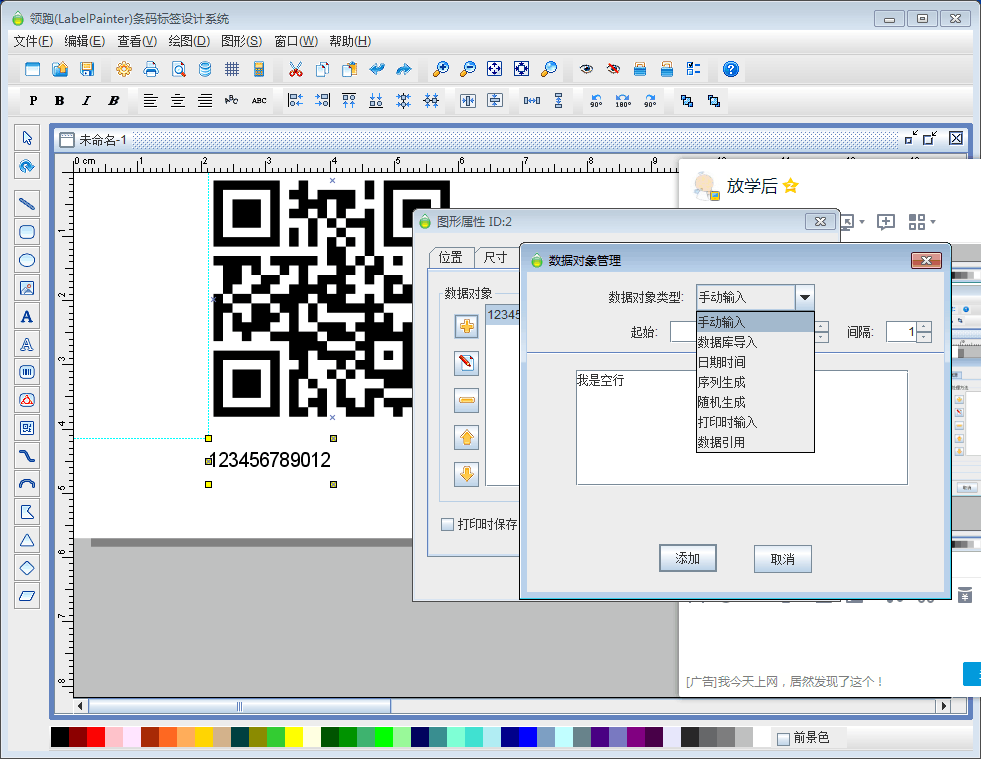The height and width of the screenshot is (759, 981).
Task: Select the text A tool
Action: click(x=27, y=316)
